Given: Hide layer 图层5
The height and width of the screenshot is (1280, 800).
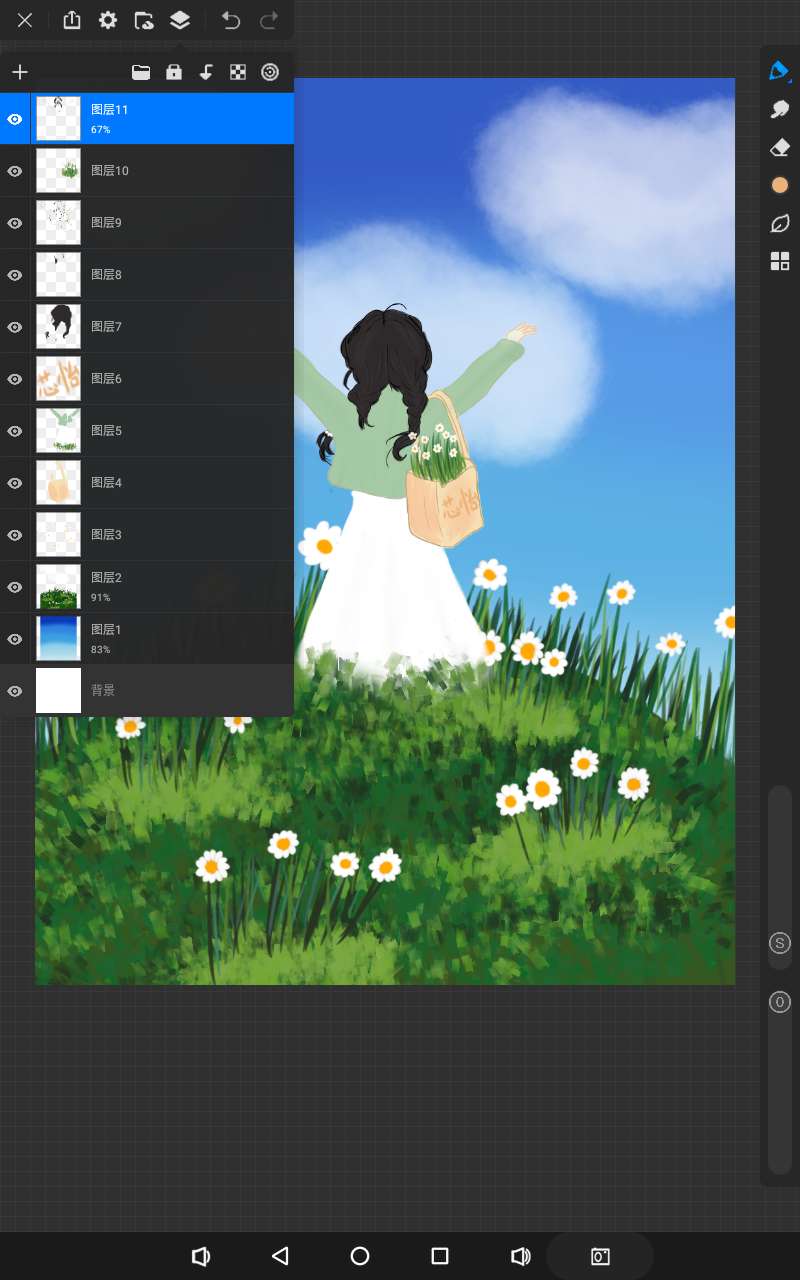Looking at the screenshot, I should (x=15, y=431).
